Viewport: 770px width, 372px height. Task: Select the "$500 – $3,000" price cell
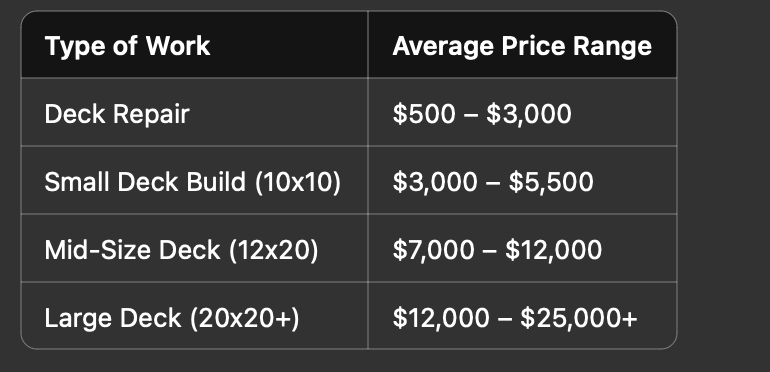click(x=522, y=112)
